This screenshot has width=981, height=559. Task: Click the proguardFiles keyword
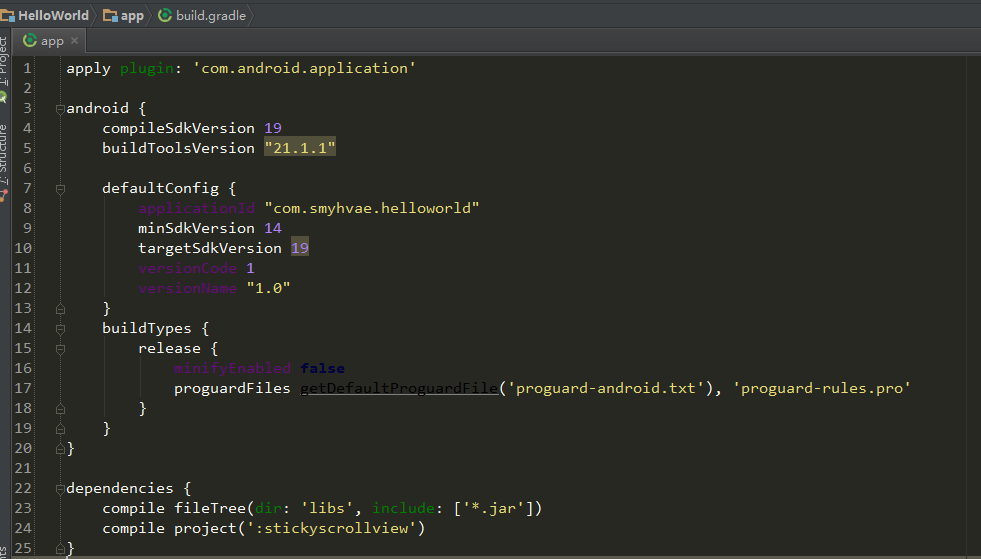pos(232,389)
